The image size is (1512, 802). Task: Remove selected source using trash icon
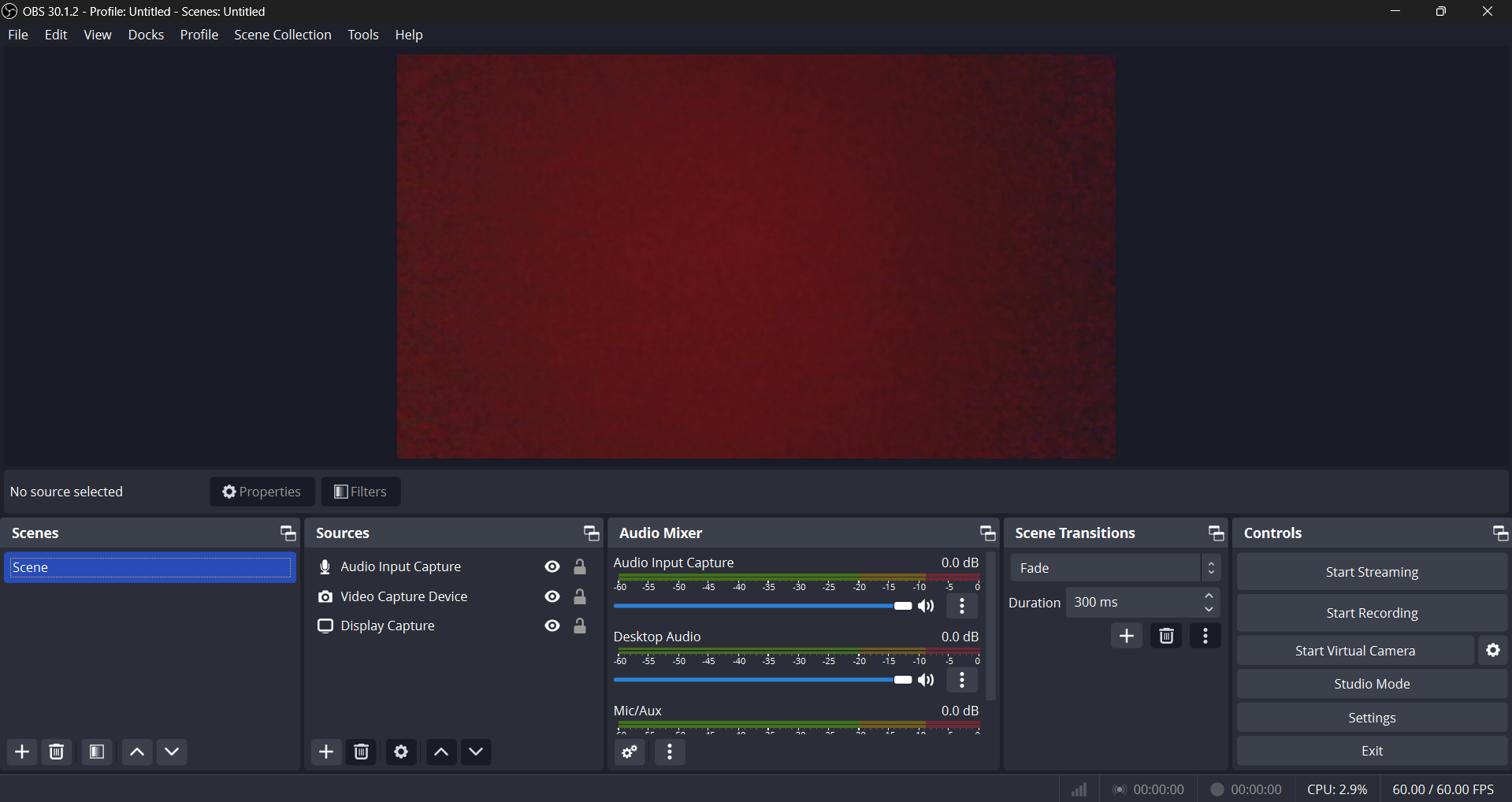point(362,752)
